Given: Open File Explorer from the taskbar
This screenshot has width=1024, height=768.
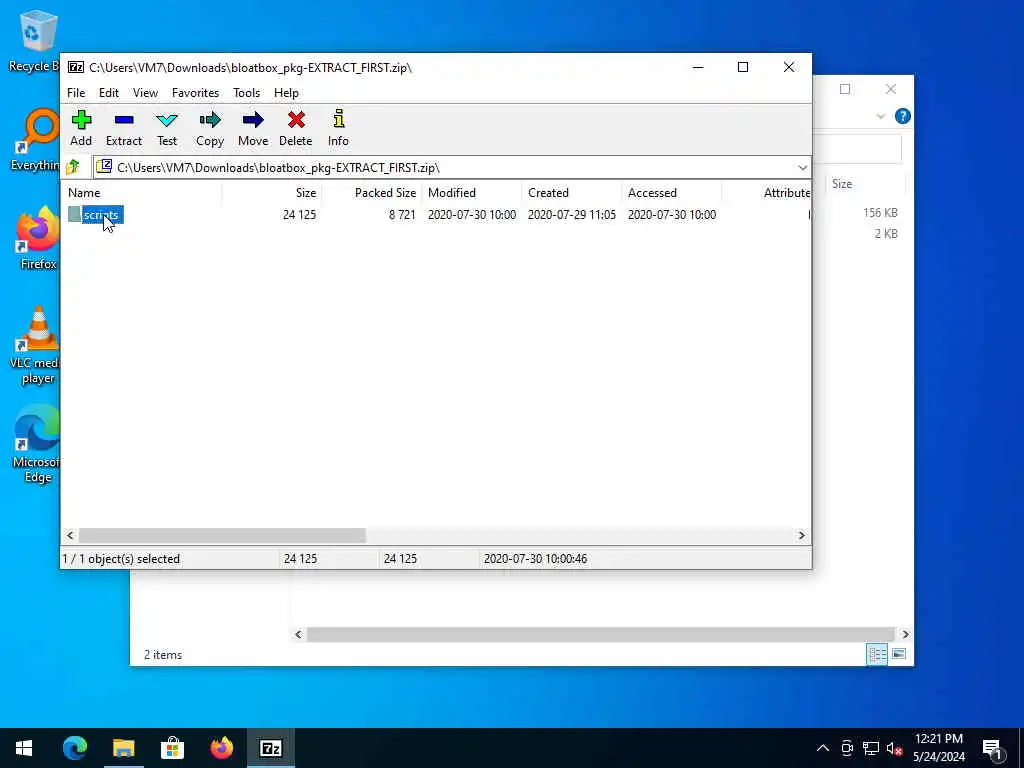Looking at the screenshot, I should (123, 748).
